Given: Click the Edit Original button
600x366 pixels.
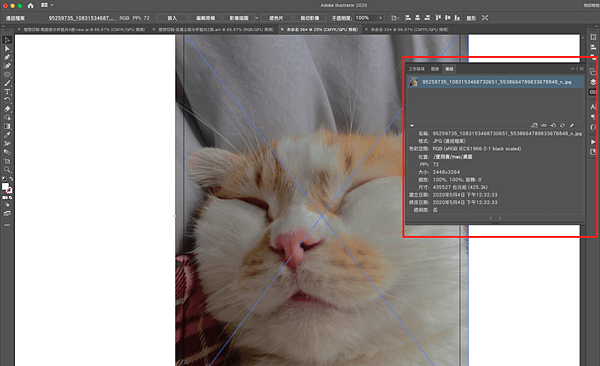Looking at the screenshot, I should pyautogui.click(x=205, y=18).
